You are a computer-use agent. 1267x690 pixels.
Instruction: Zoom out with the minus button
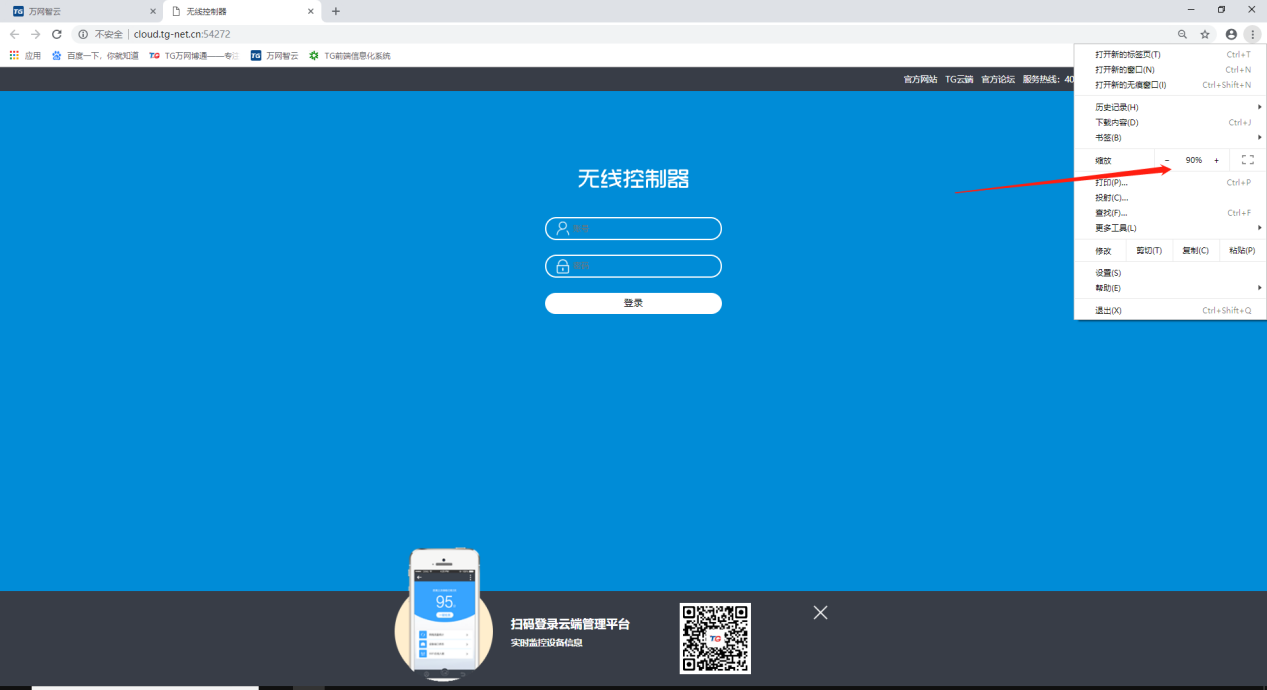point(1167,160)
